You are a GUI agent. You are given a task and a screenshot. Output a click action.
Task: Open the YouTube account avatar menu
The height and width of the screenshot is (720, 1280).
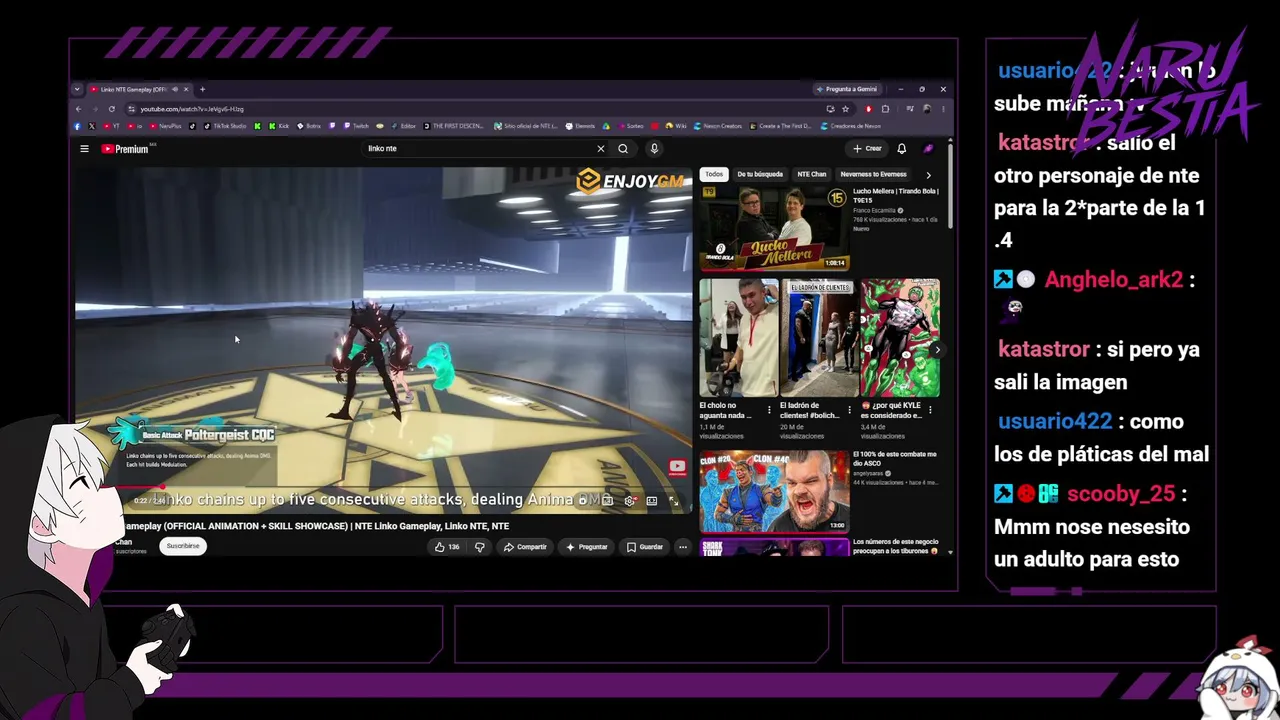[928, 149]
